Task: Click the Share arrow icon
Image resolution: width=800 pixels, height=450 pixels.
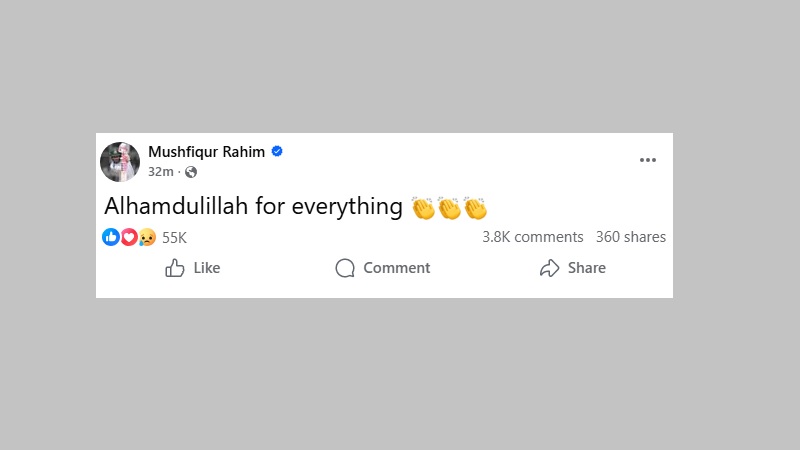Action: [x=549, y=268]
